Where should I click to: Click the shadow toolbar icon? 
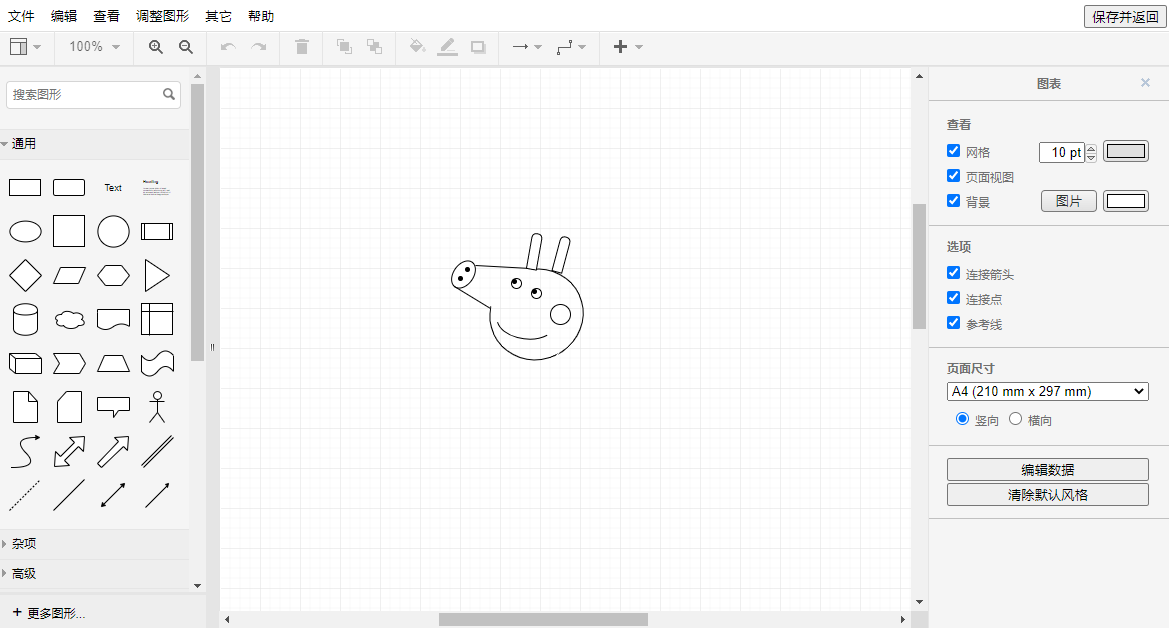point(478,47)
